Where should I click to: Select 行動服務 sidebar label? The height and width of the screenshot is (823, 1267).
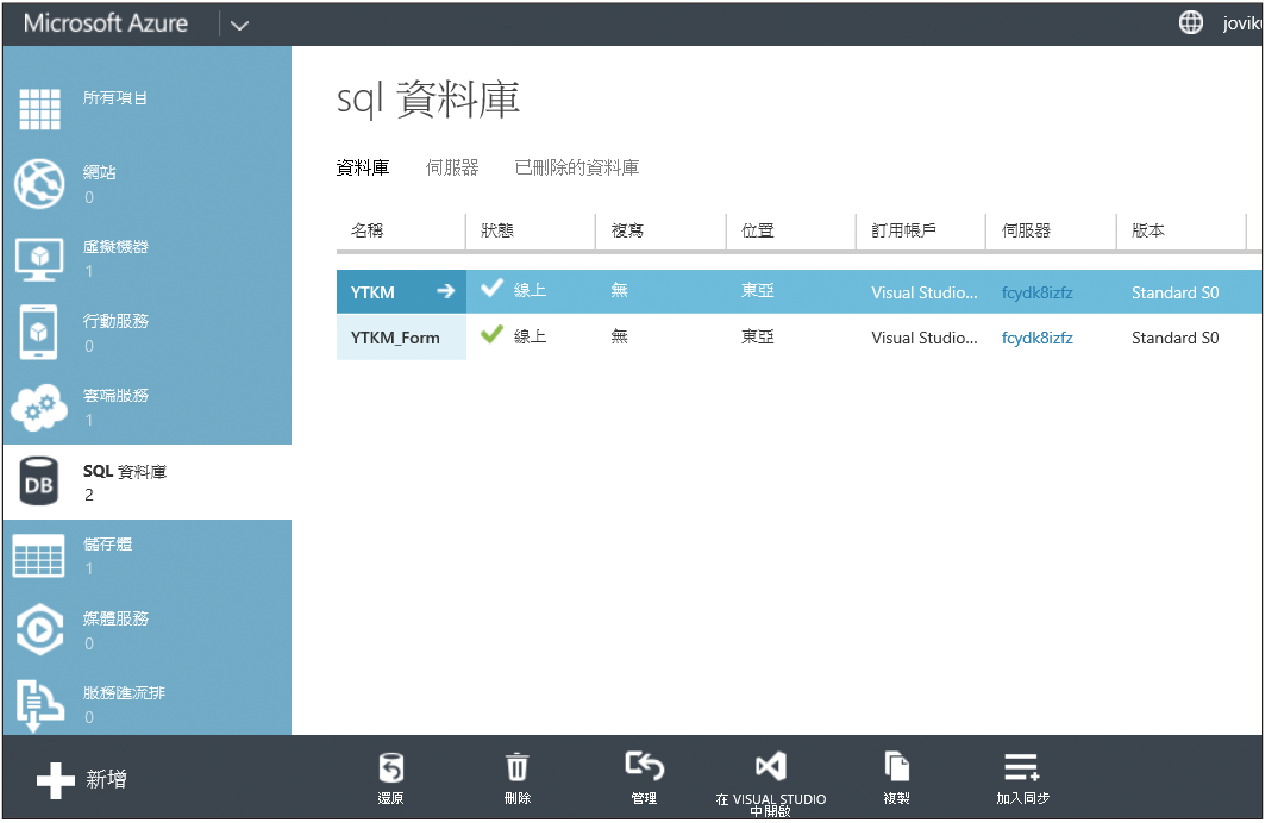click(x=116, y=321)
